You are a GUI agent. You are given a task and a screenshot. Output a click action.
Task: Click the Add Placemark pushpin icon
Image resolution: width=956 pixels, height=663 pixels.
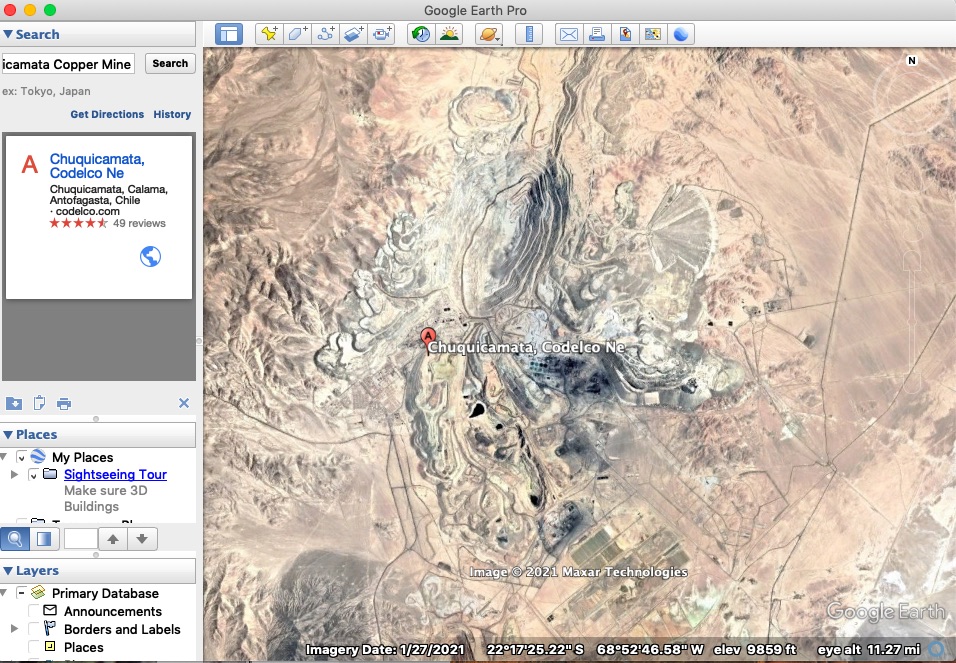click(x=268, y=34)
